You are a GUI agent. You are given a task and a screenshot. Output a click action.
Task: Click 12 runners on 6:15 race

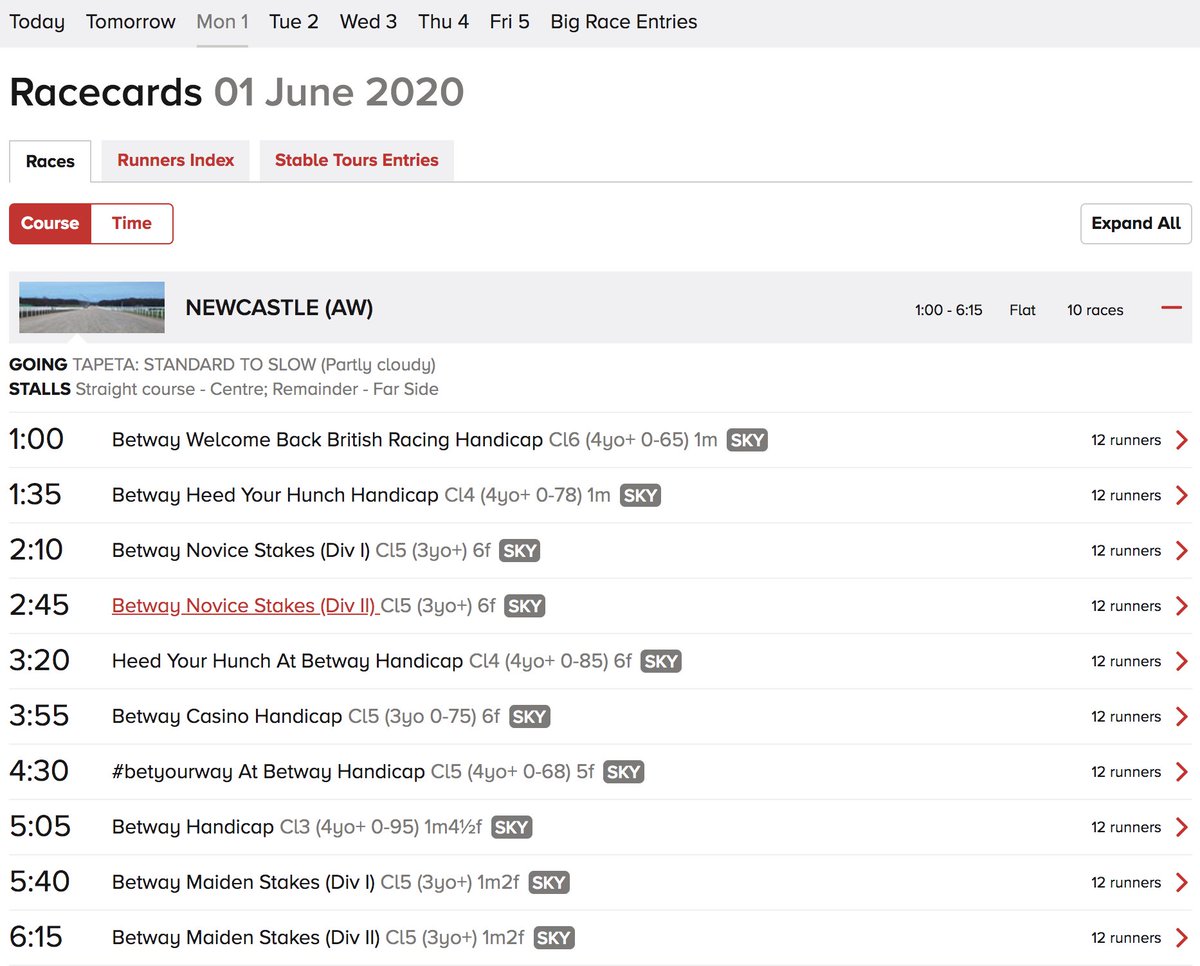[x=1126, y=938]
